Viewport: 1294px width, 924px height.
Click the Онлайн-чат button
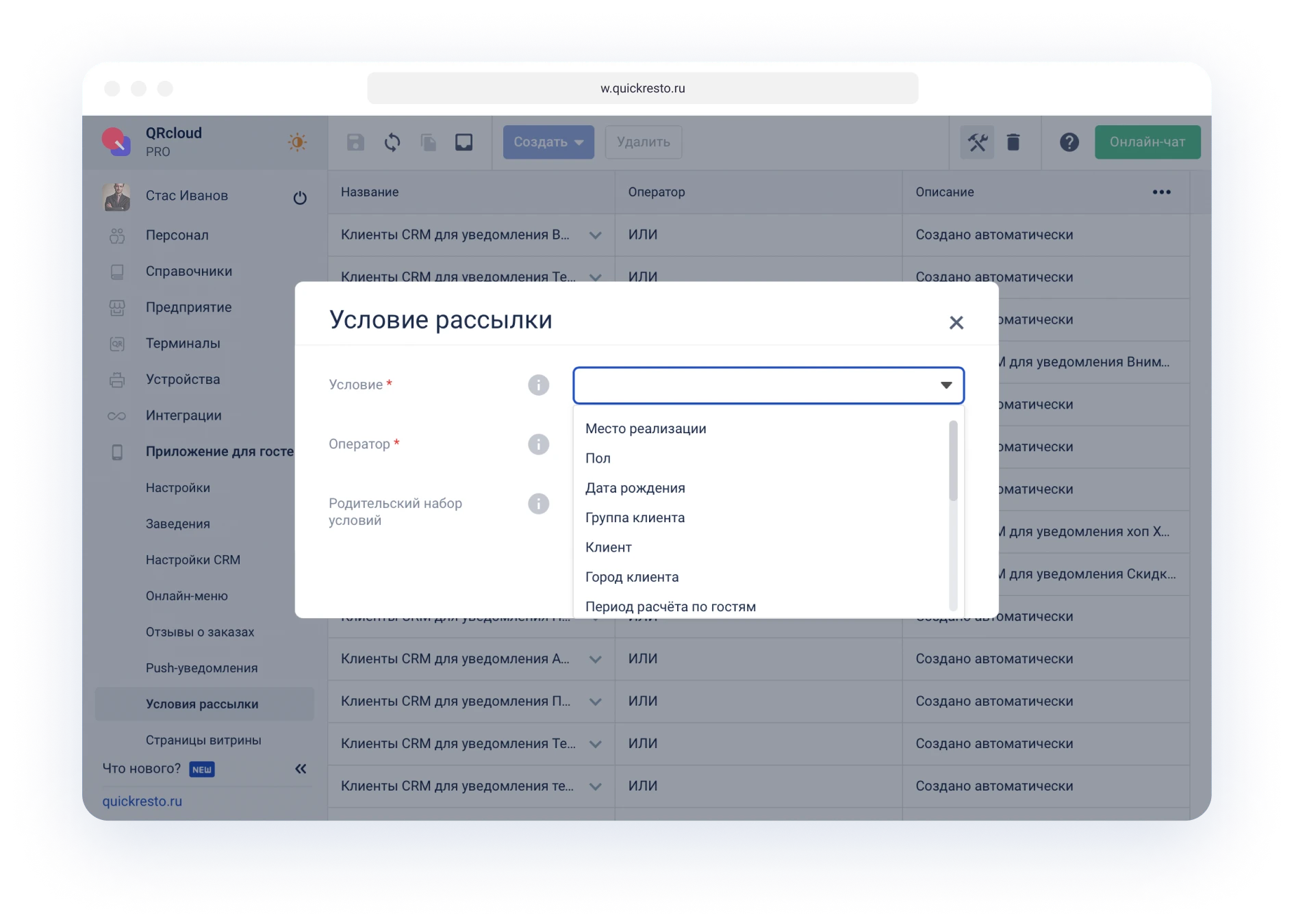point(1147,142)
